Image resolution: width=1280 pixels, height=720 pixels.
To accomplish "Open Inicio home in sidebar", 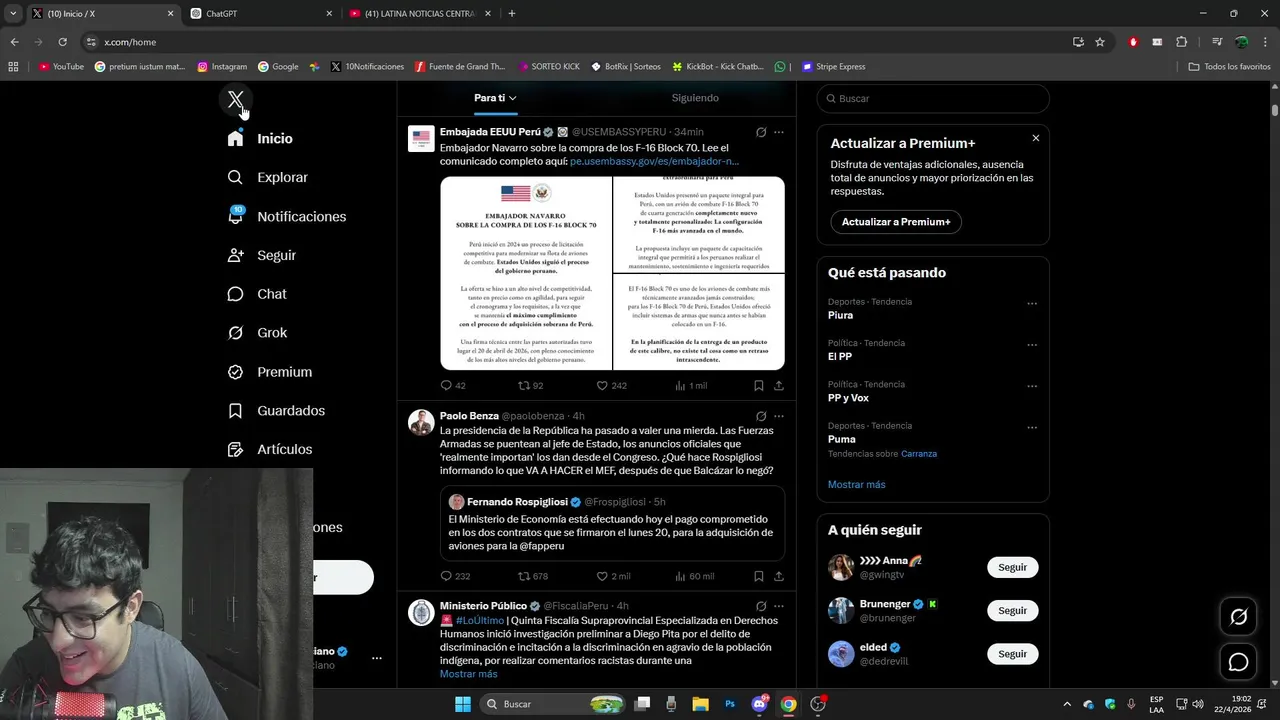I will coord(260,139).
